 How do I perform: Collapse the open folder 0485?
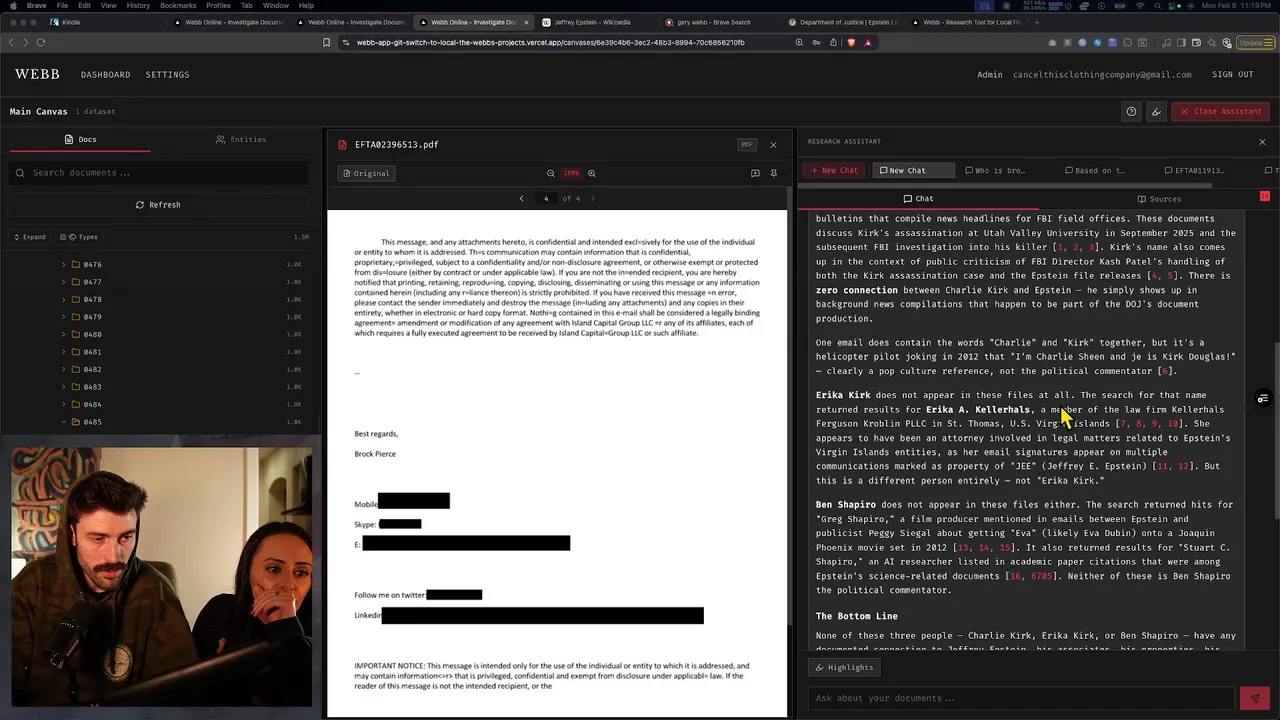[63, 422]
